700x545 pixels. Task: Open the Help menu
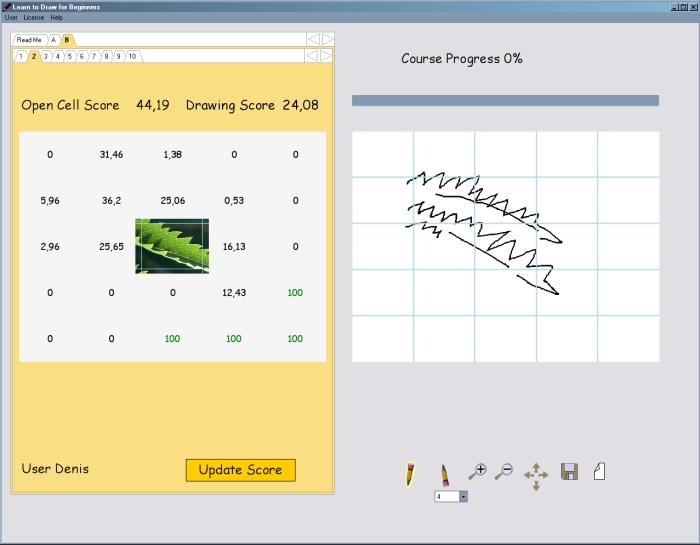[56, 18]
